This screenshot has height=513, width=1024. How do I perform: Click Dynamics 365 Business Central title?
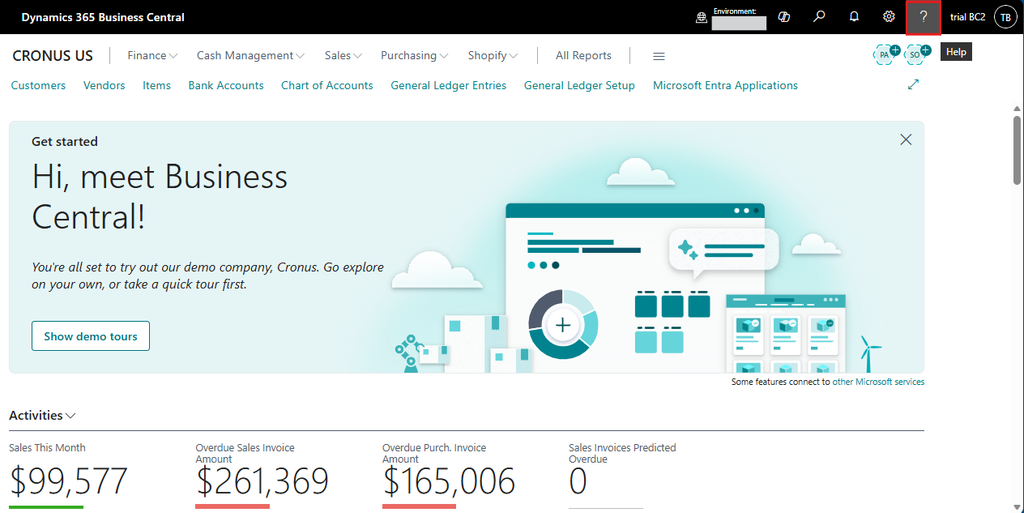[x=103, y=18]
